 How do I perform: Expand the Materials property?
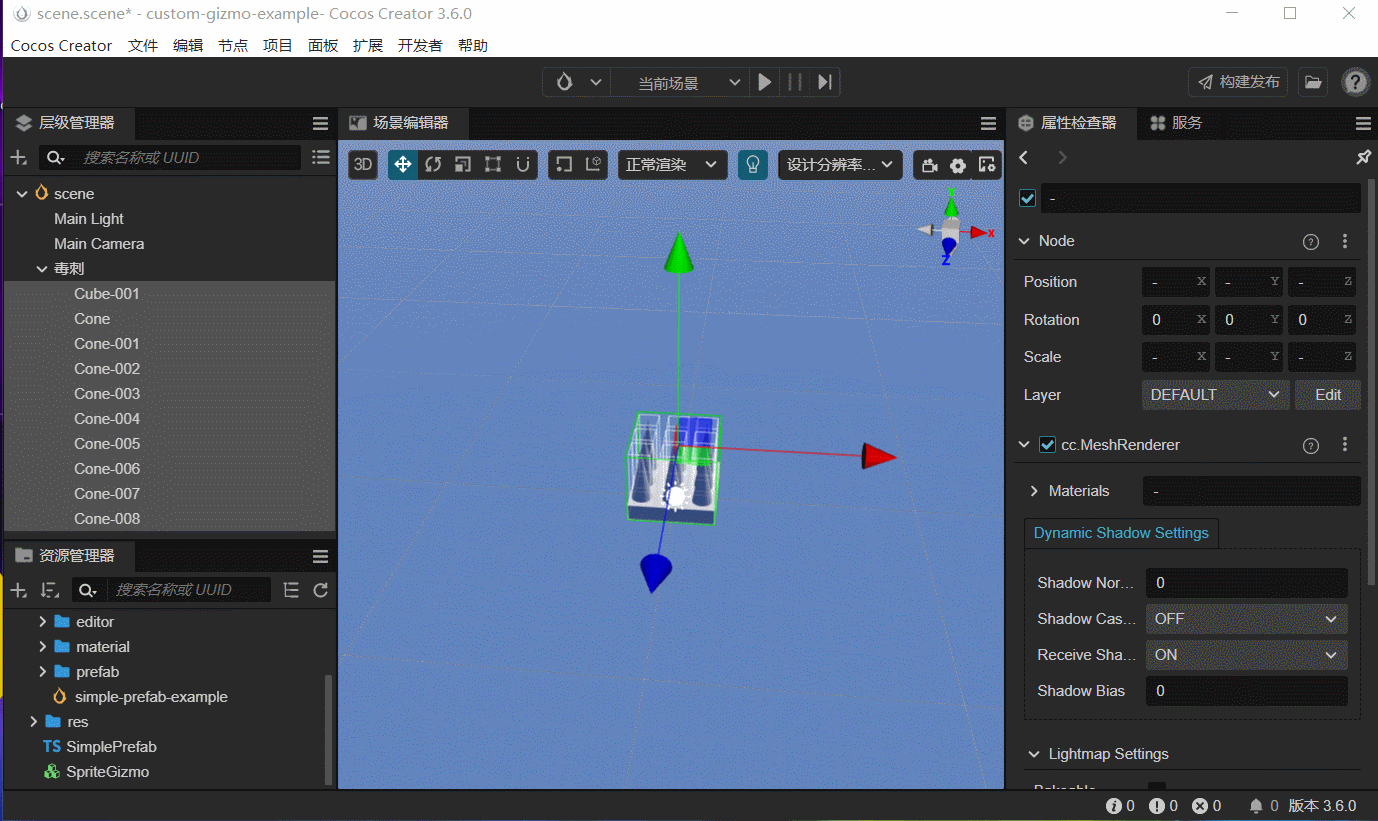[1034, 491]
